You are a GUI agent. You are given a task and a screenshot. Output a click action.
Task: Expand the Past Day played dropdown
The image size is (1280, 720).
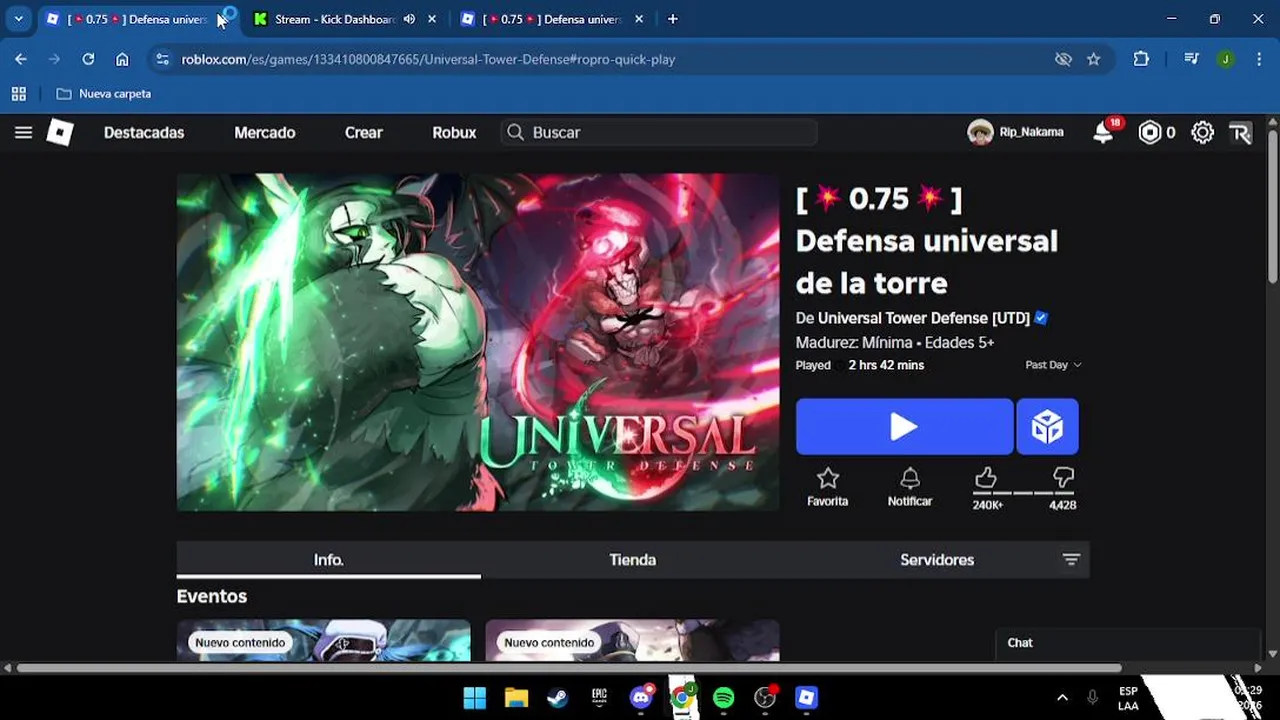tap(1053, 365)
